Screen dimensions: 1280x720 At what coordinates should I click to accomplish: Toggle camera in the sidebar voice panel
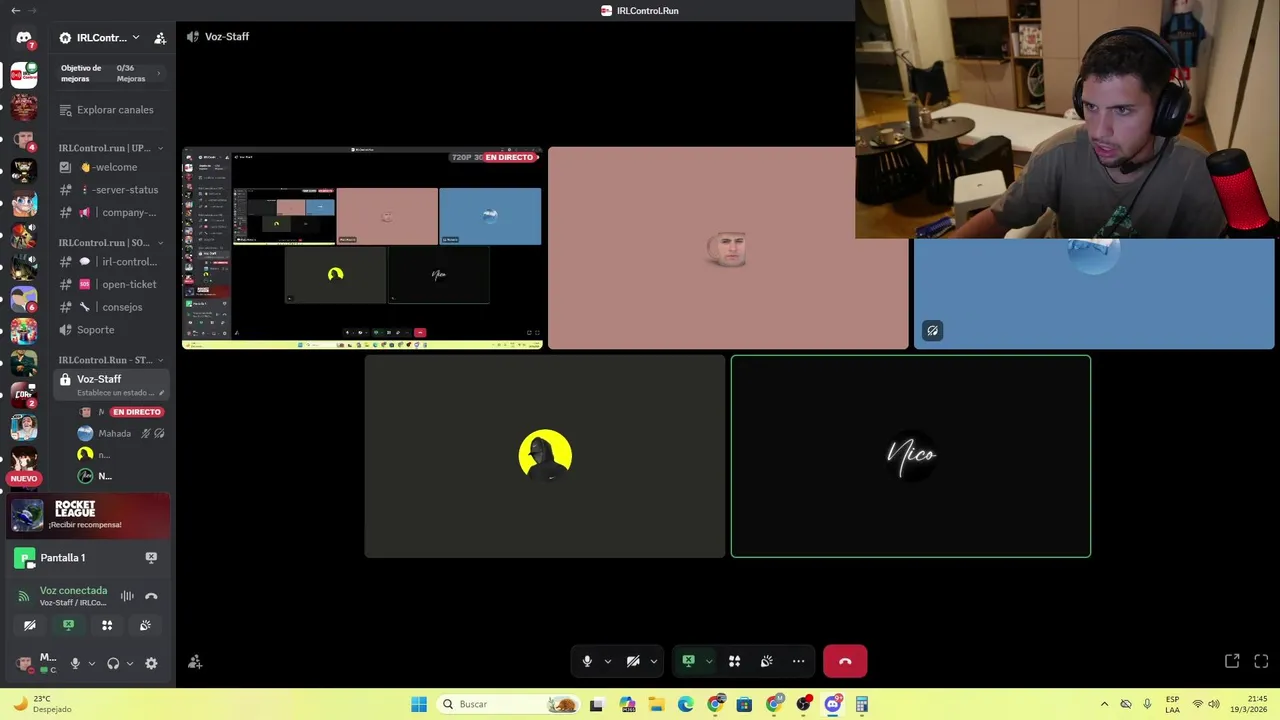point(30,625)
